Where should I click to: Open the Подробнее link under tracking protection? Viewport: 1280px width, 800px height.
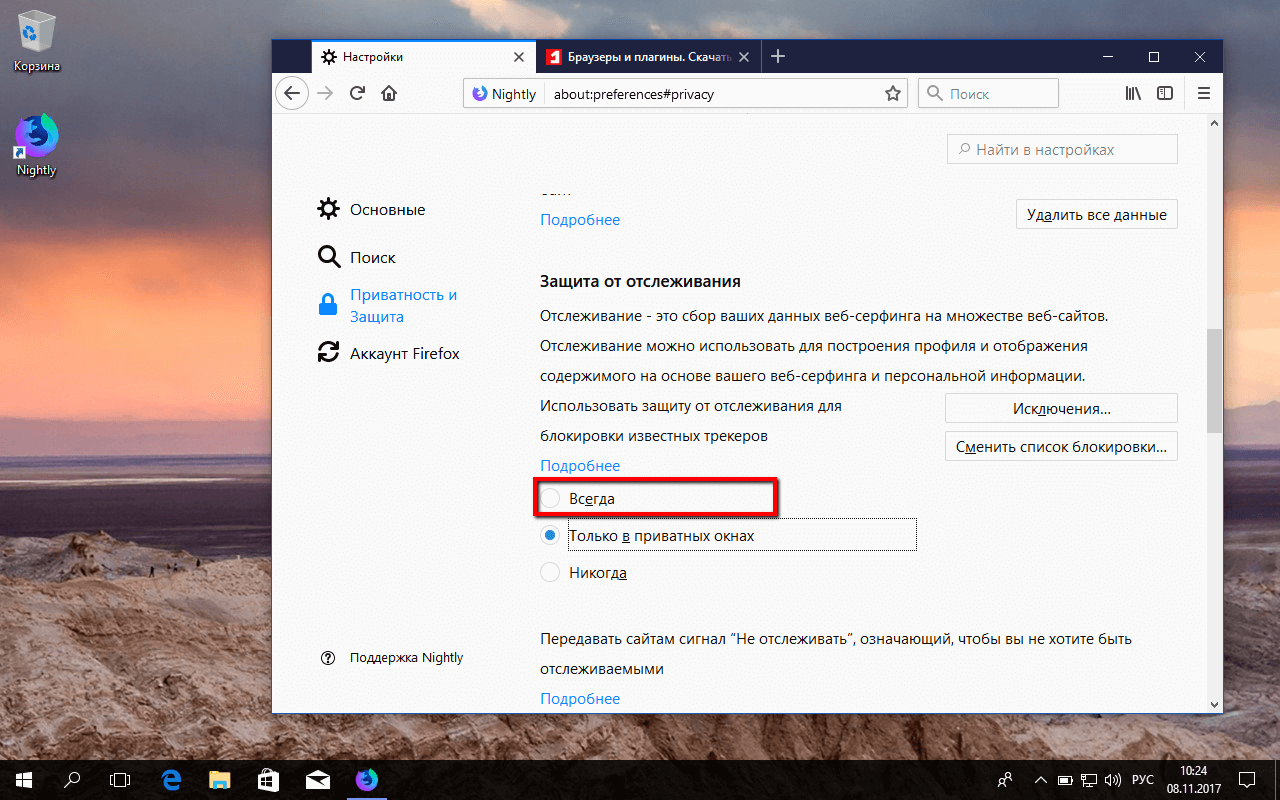580,465
